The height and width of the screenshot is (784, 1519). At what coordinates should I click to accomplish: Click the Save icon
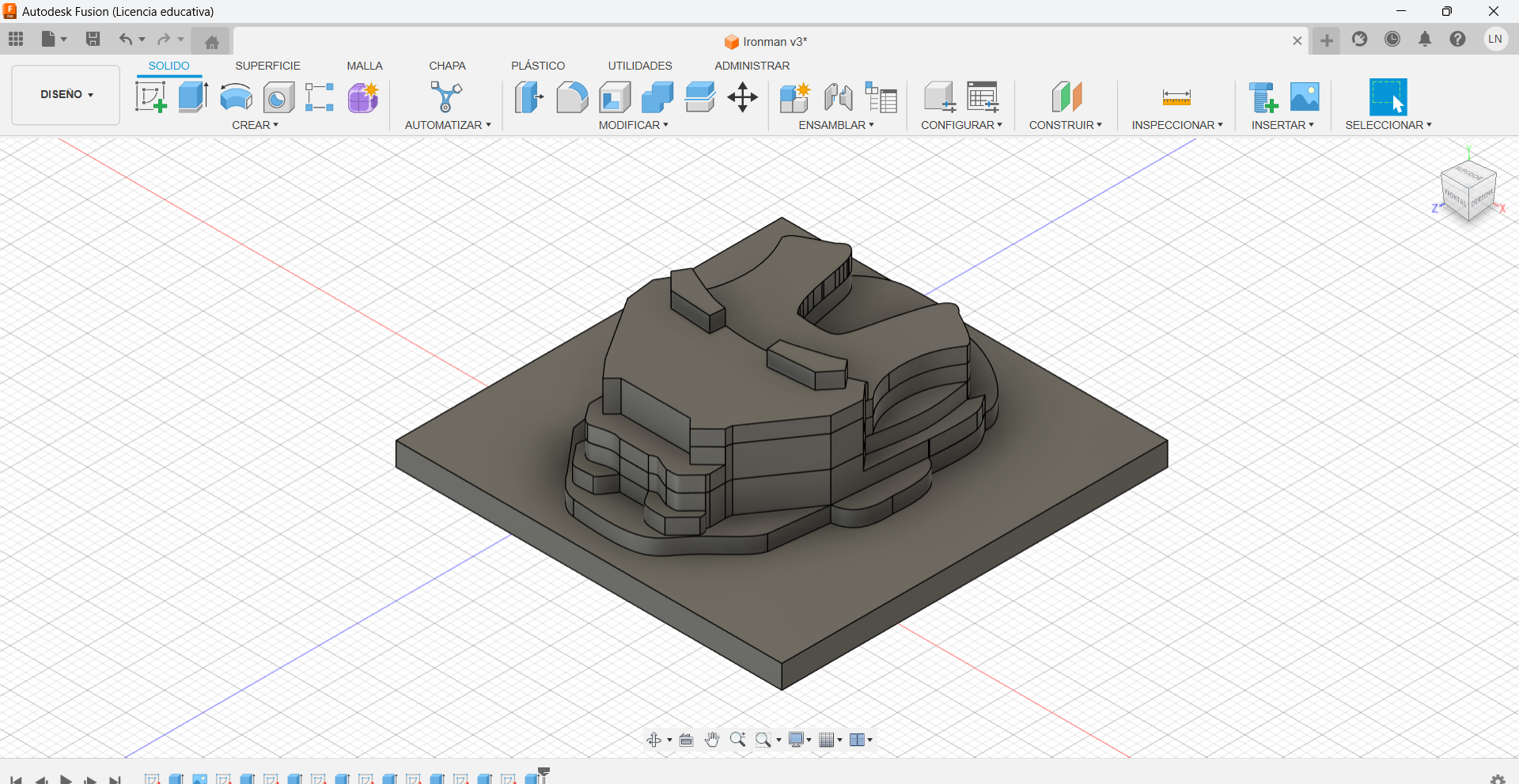93,39
